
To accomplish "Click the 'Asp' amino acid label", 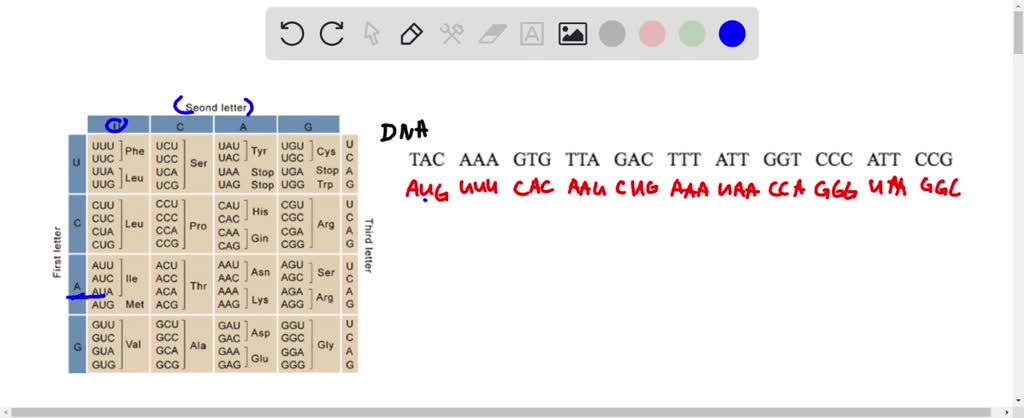I will tap(261, 332).
